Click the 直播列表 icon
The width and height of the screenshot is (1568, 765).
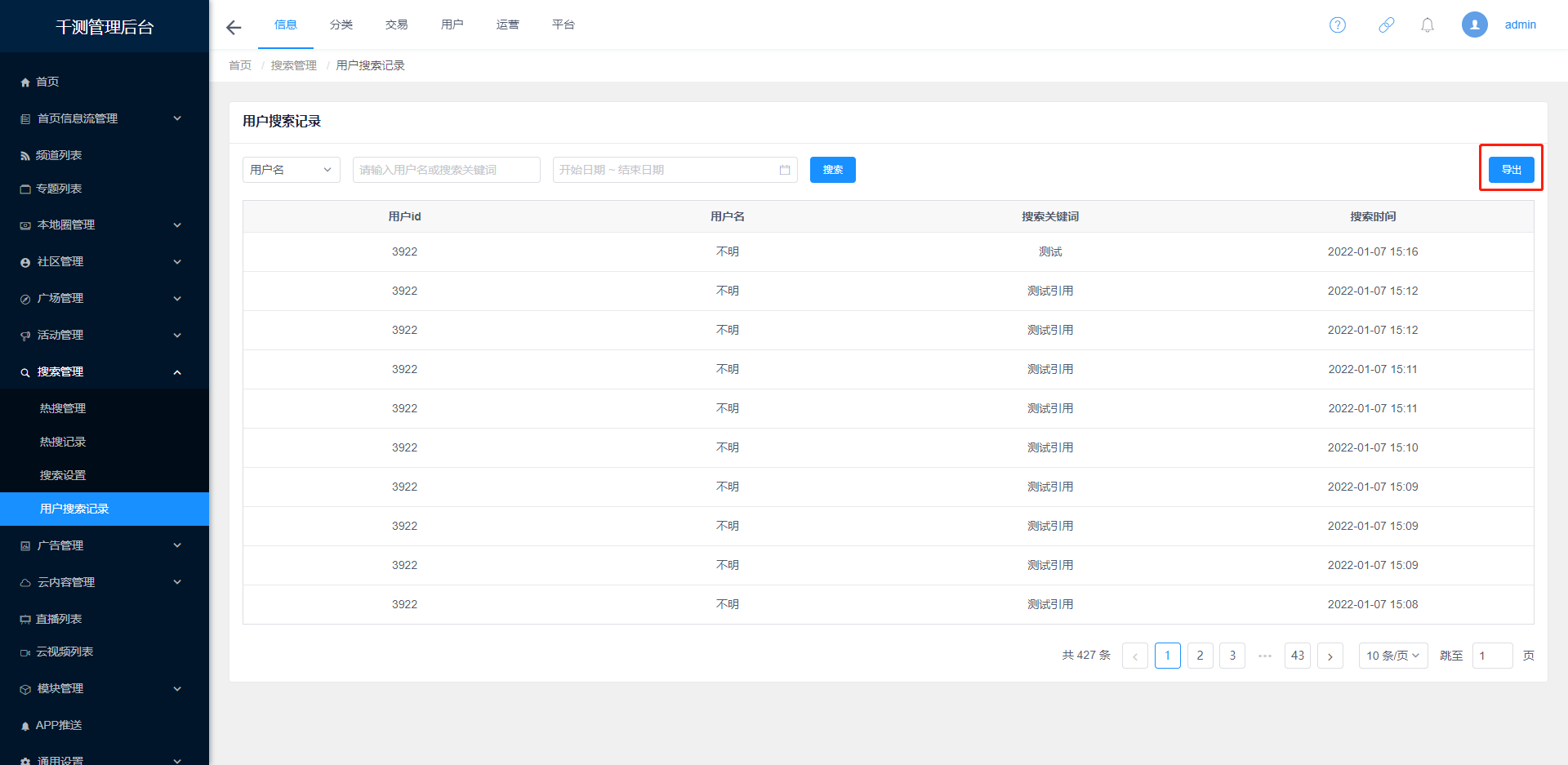tap(25, 620)
